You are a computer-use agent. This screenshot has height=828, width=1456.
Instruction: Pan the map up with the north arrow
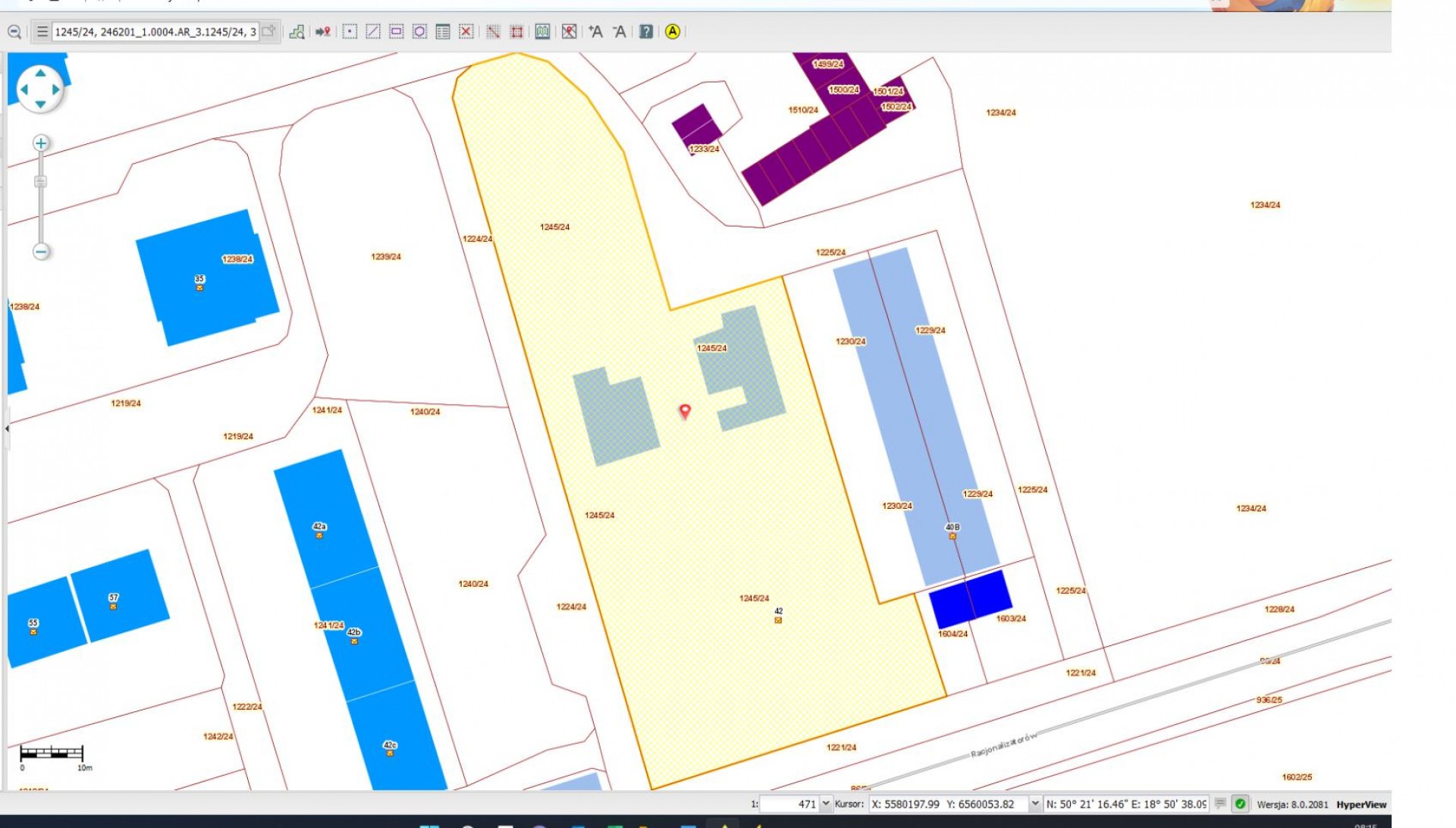click(40, 74)
